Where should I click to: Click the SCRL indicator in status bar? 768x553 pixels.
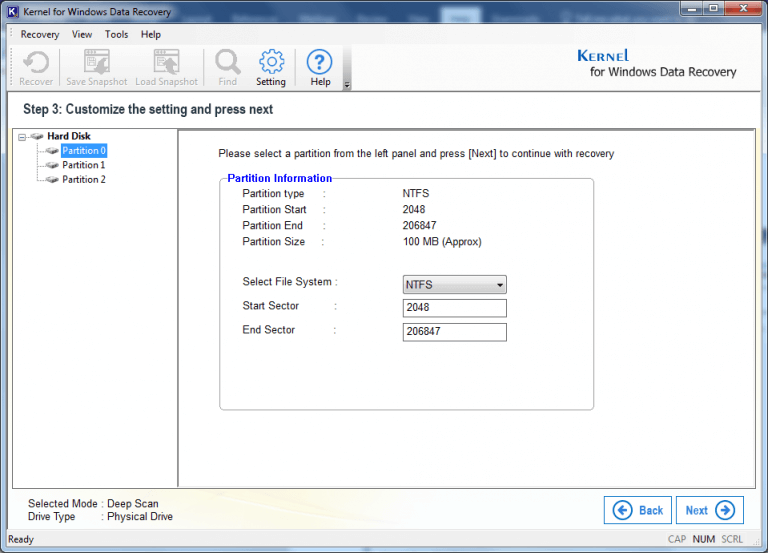point(732,539)
